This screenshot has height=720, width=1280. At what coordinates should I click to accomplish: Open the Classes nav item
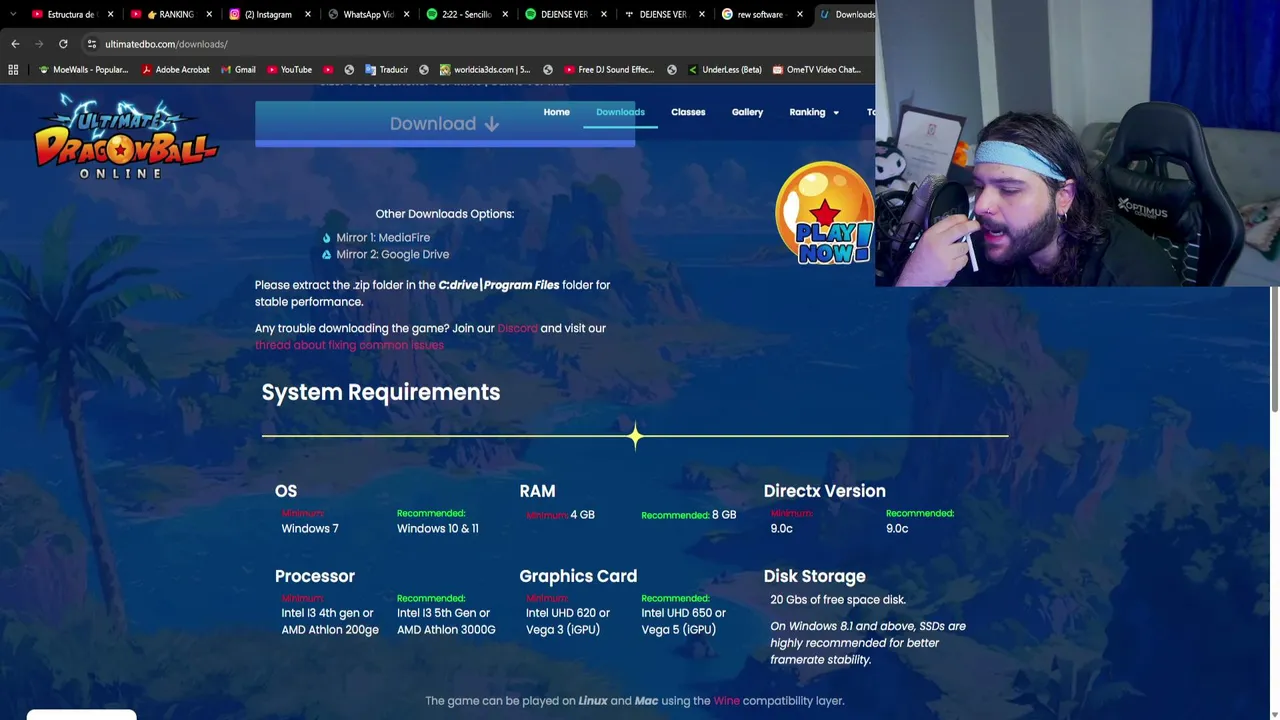click(688, 112)
